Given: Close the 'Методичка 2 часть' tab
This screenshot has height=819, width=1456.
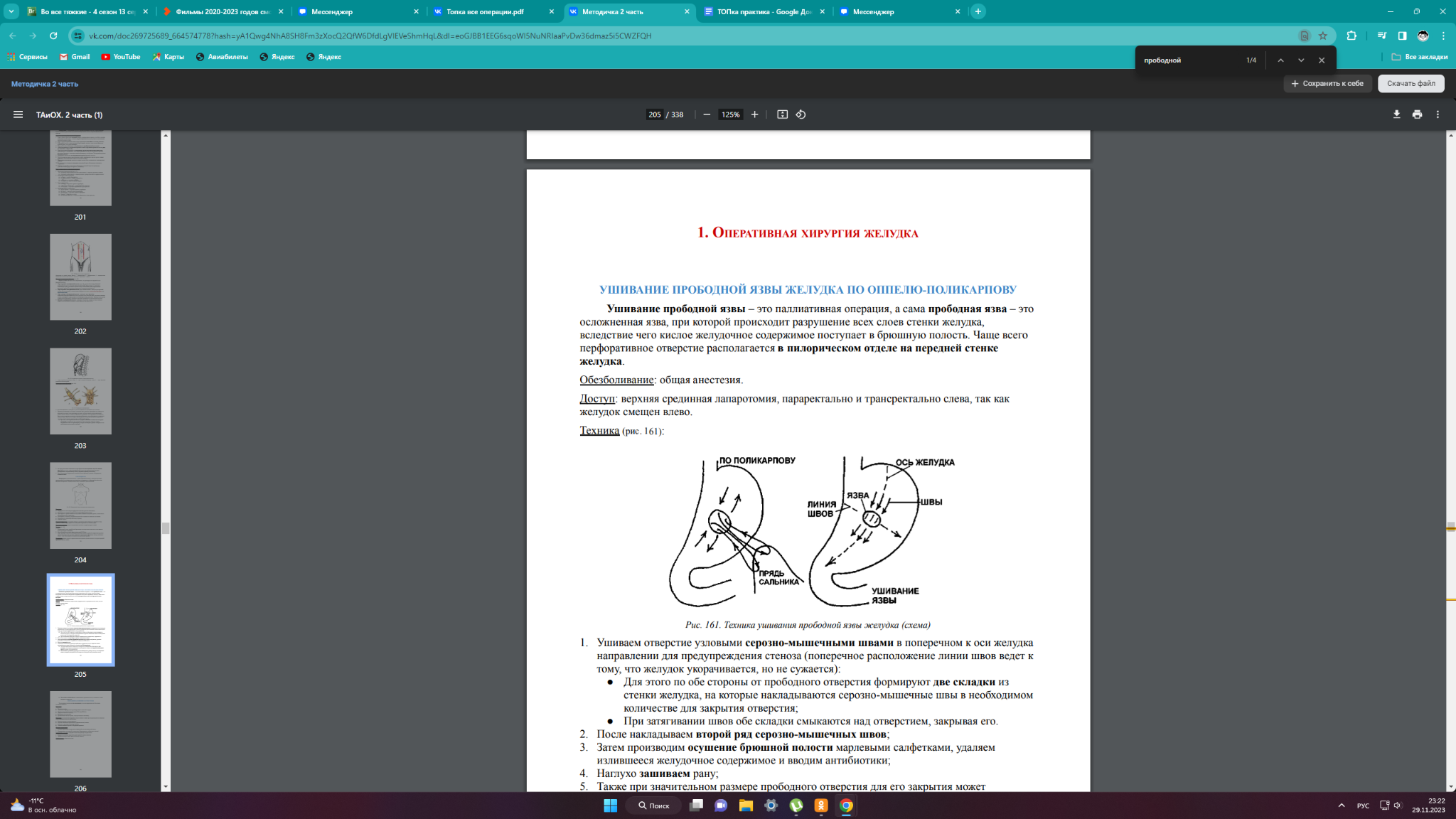Looking at the screenshot, I should [687, 11].
